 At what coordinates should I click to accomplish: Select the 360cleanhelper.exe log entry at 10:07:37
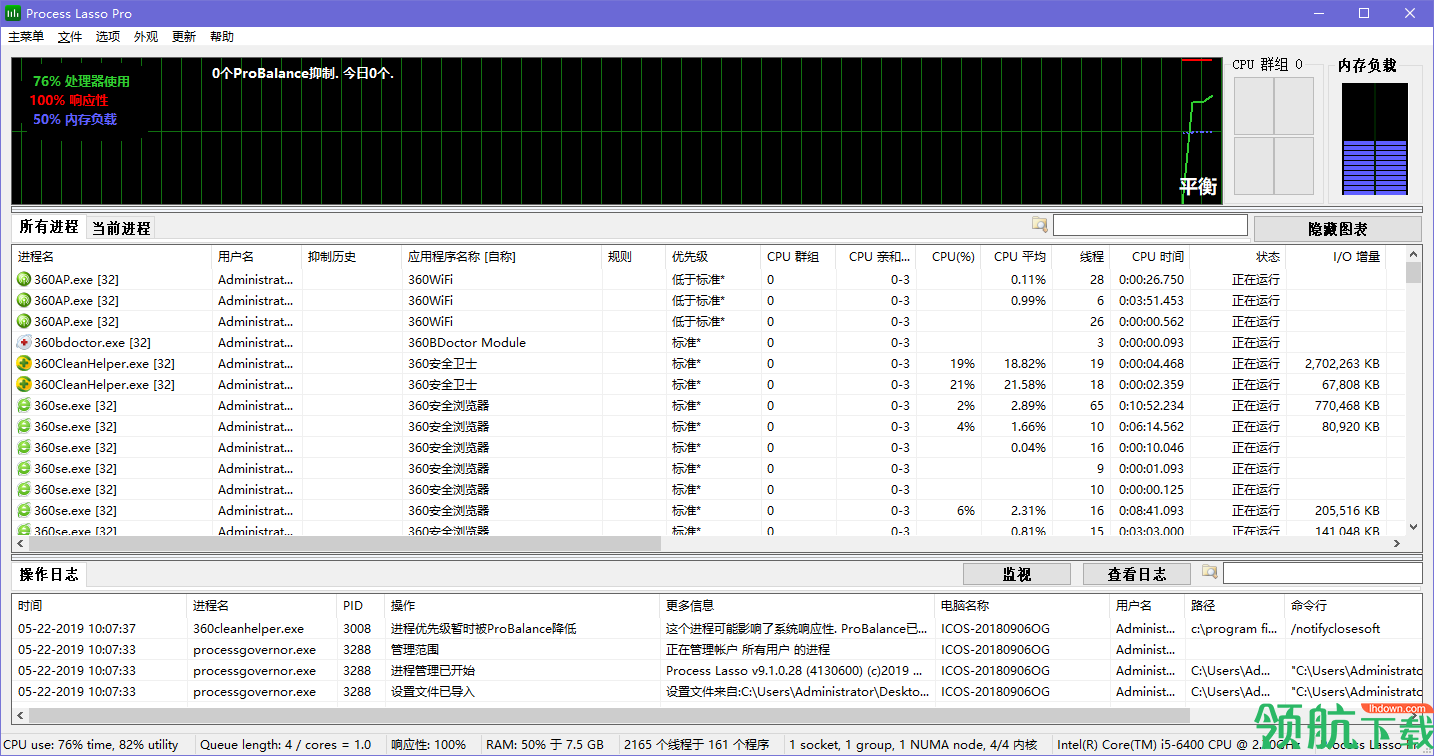coord(717,629)
